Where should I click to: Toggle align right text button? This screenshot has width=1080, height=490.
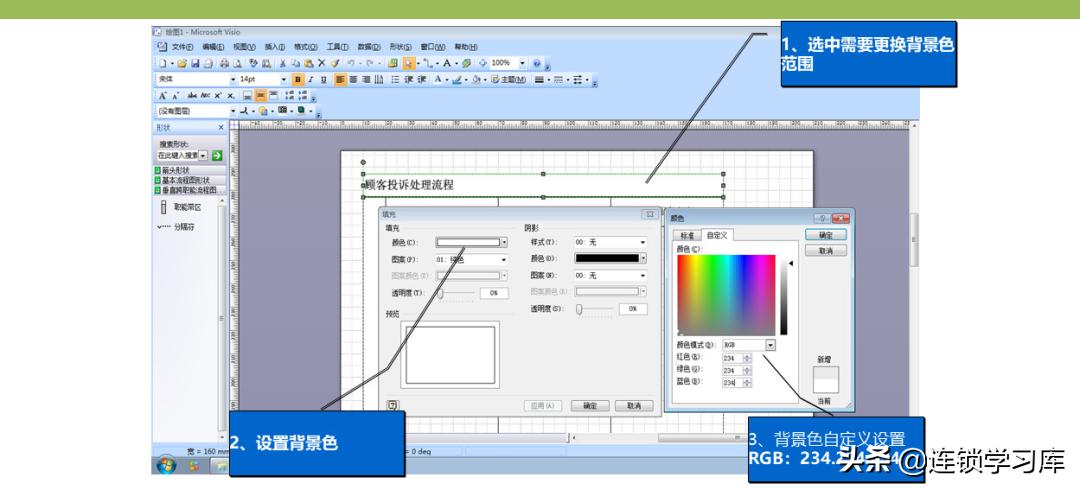[x=366, y=79]
